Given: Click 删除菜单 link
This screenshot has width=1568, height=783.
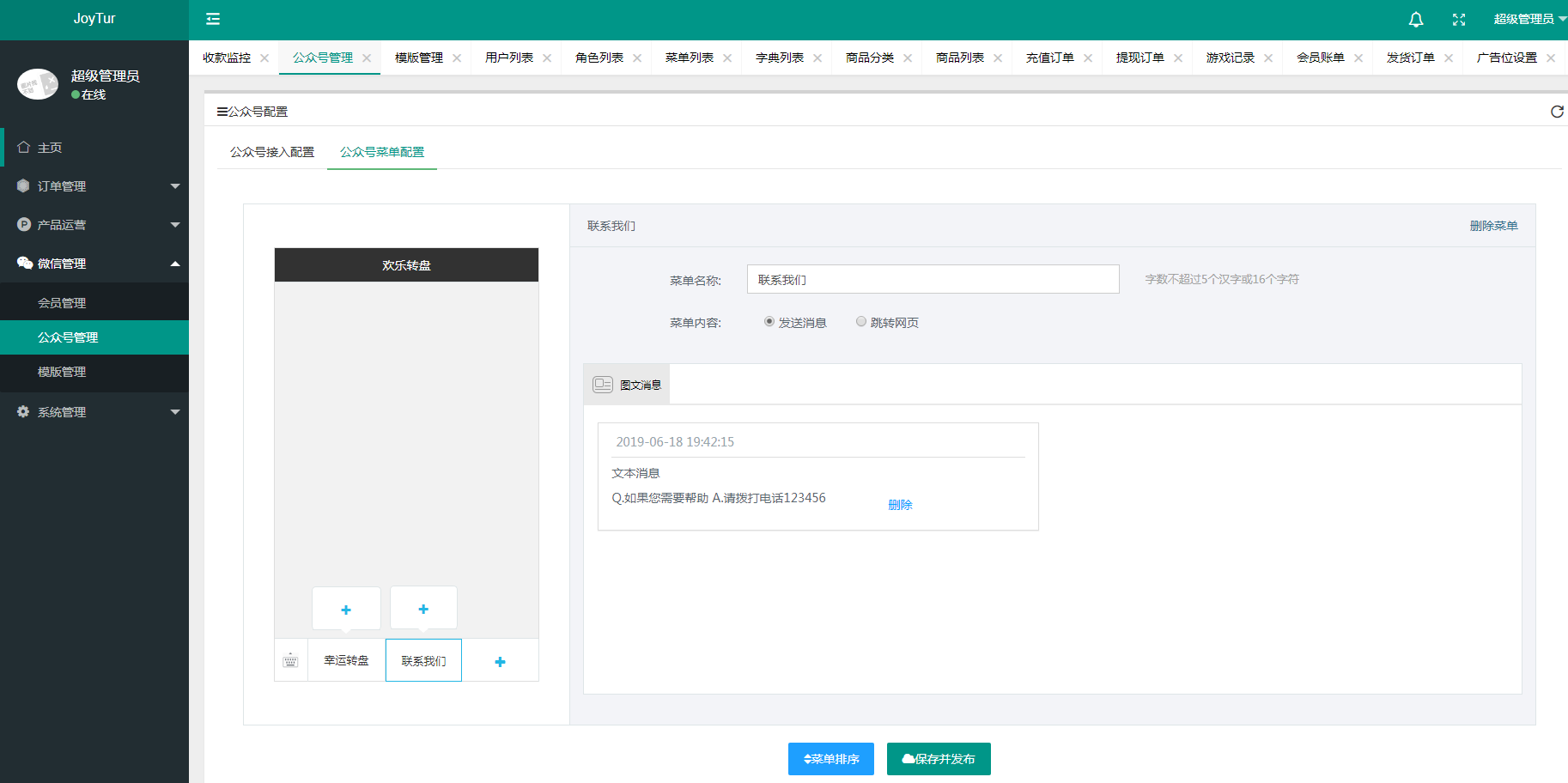Looking at the screenshot, I should click(1493, 226).
